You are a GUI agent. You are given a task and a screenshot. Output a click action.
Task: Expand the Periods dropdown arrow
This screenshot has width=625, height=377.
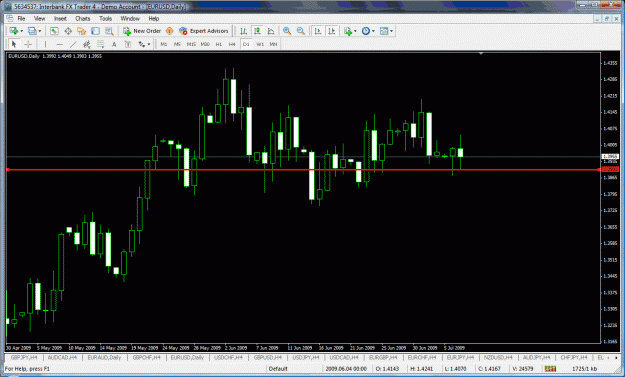373,31
